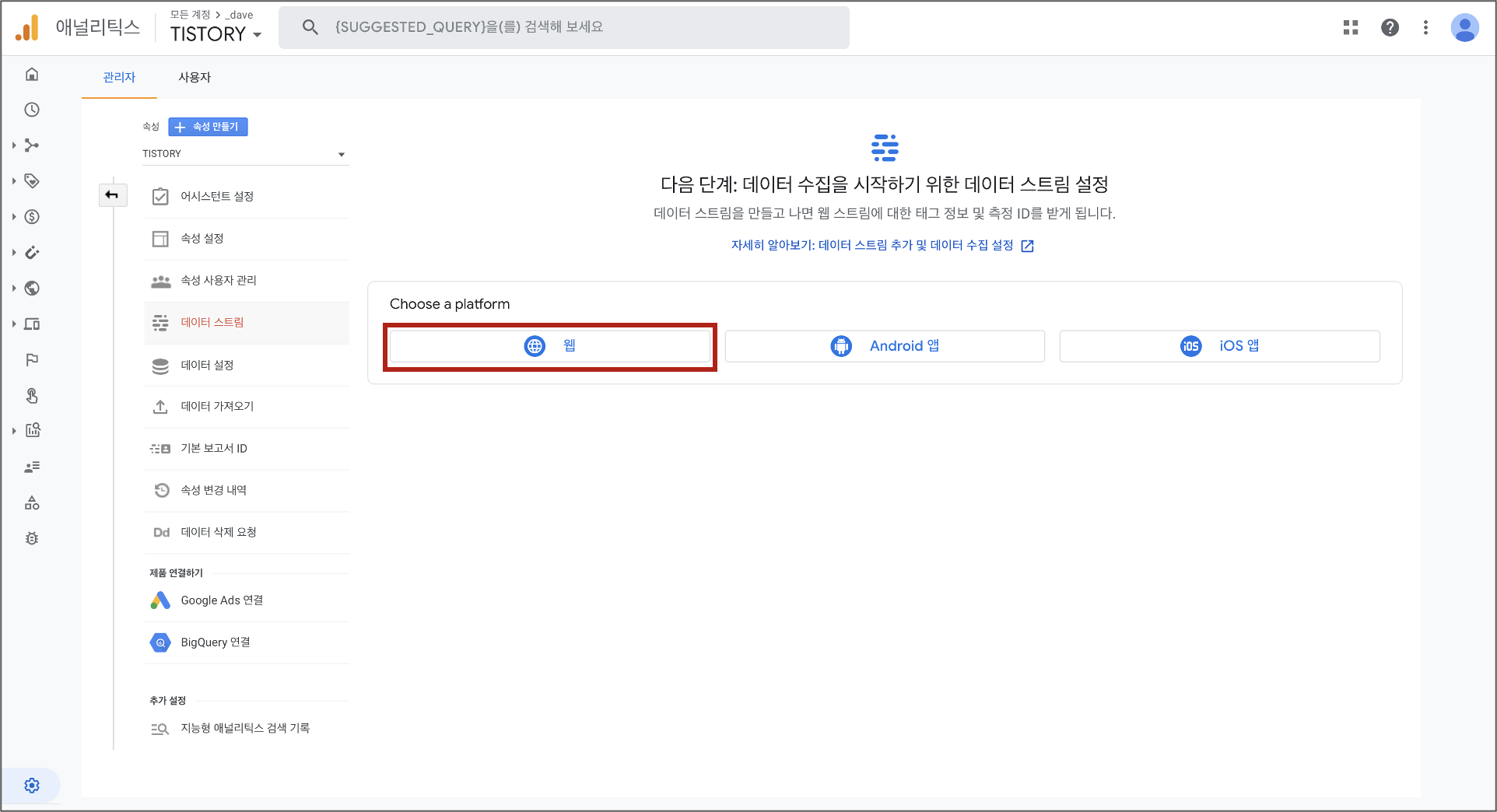The image size is (1497, 812).
Task: Open 데이터 설정 menu item
Action: click(247, 366)
